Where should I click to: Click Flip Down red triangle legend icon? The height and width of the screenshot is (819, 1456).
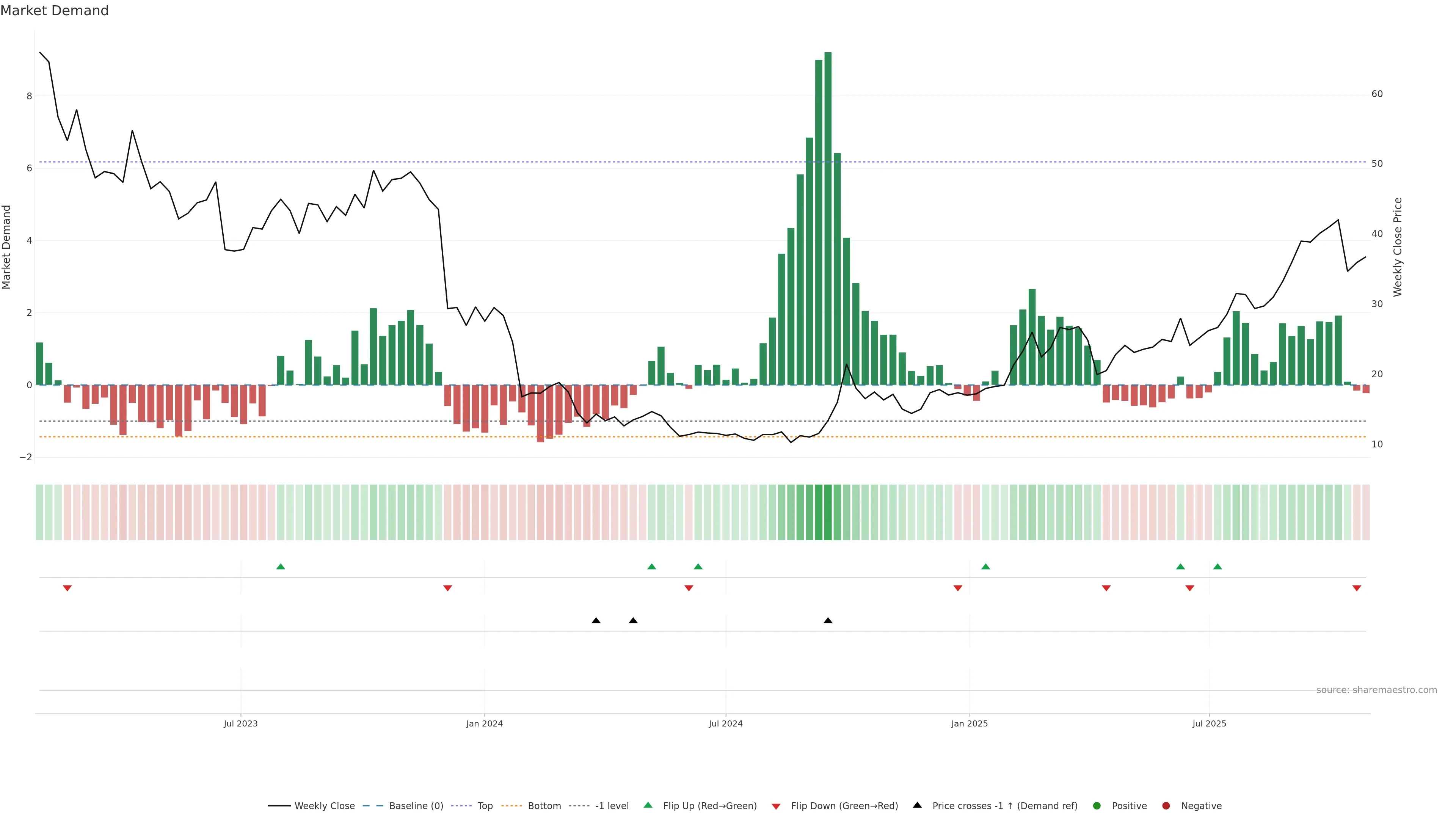point(776,806)
